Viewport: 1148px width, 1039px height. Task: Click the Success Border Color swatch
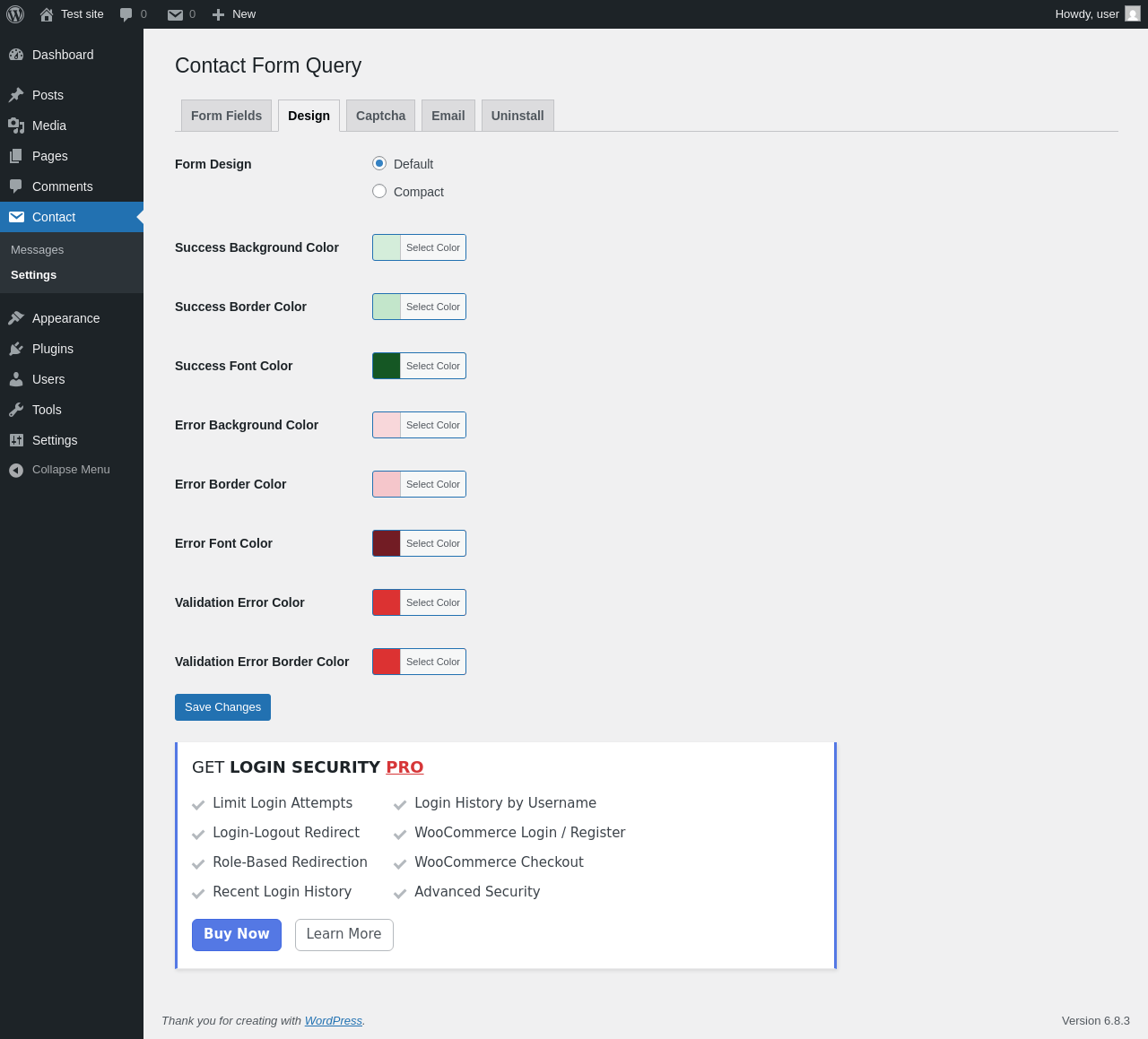point(387,307)
